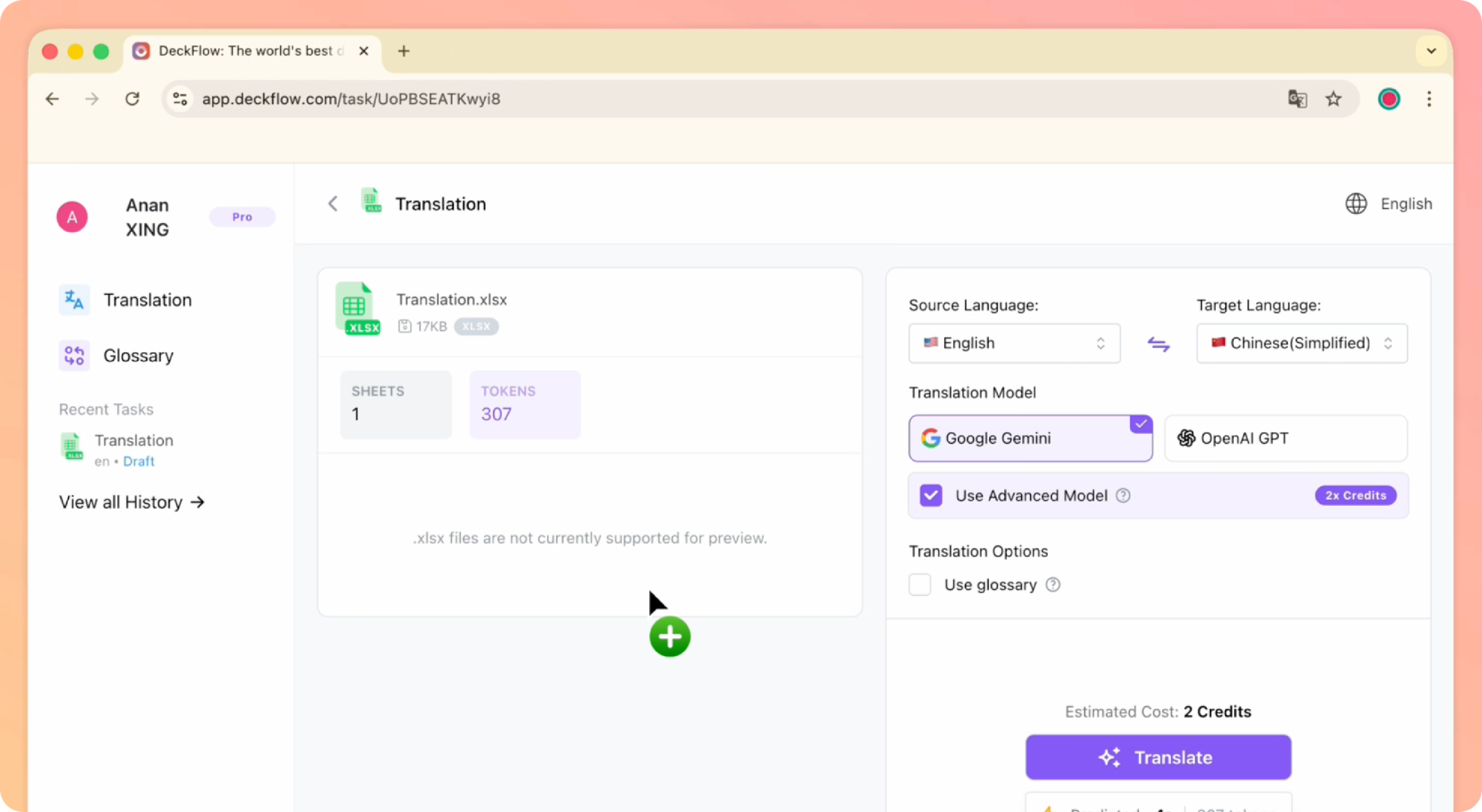Open the Glossary sidebar icon
This screenshot has width=1482, height=812.
(x=74, y=356)
